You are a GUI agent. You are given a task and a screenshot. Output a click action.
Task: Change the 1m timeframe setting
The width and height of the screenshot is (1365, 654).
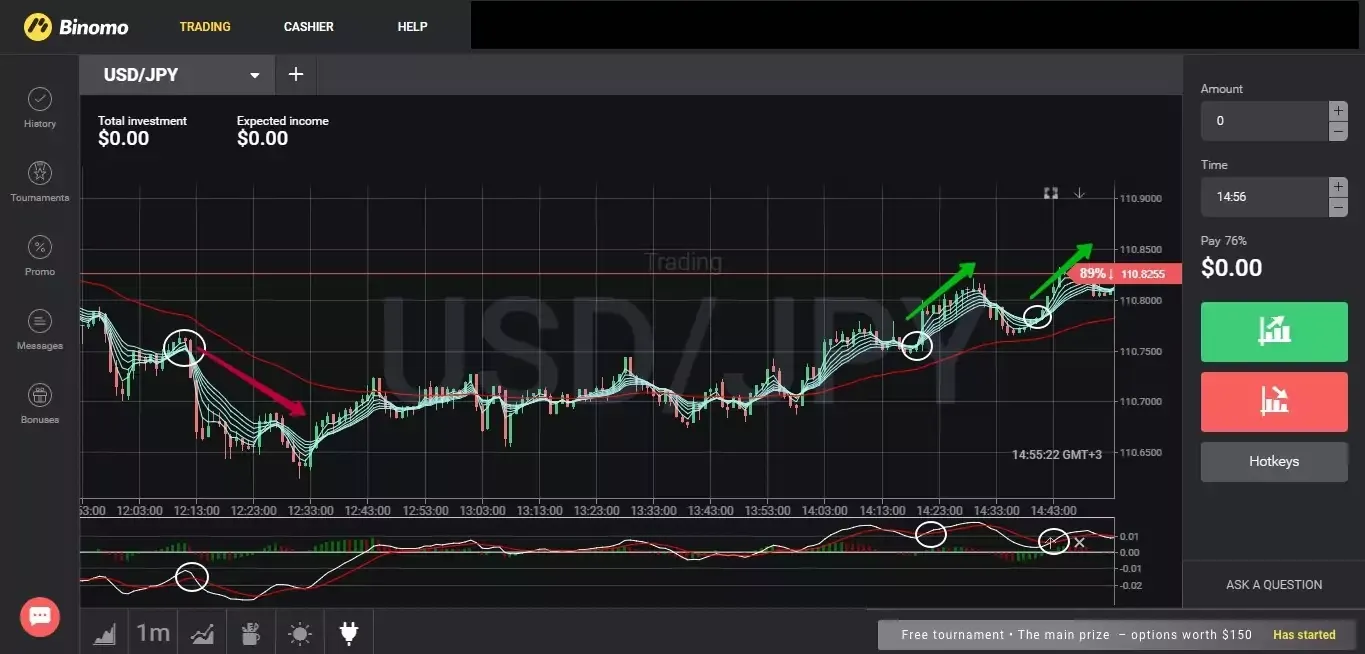(153, 632)
